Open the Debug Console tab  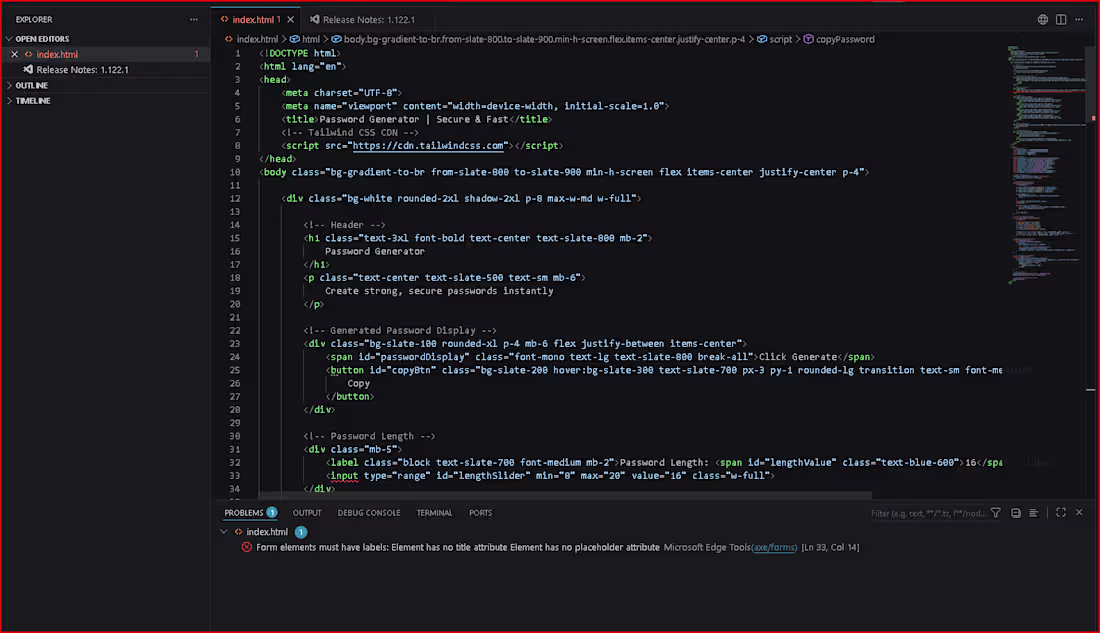coord(368,513)
